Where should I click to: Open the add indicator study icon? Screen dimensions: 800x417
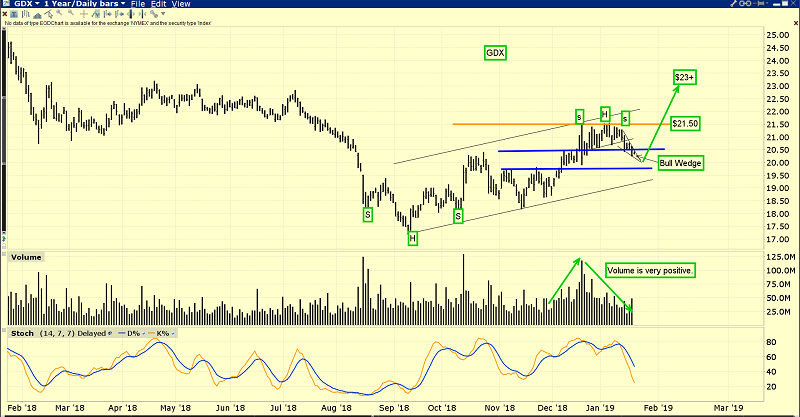(95, 14)
